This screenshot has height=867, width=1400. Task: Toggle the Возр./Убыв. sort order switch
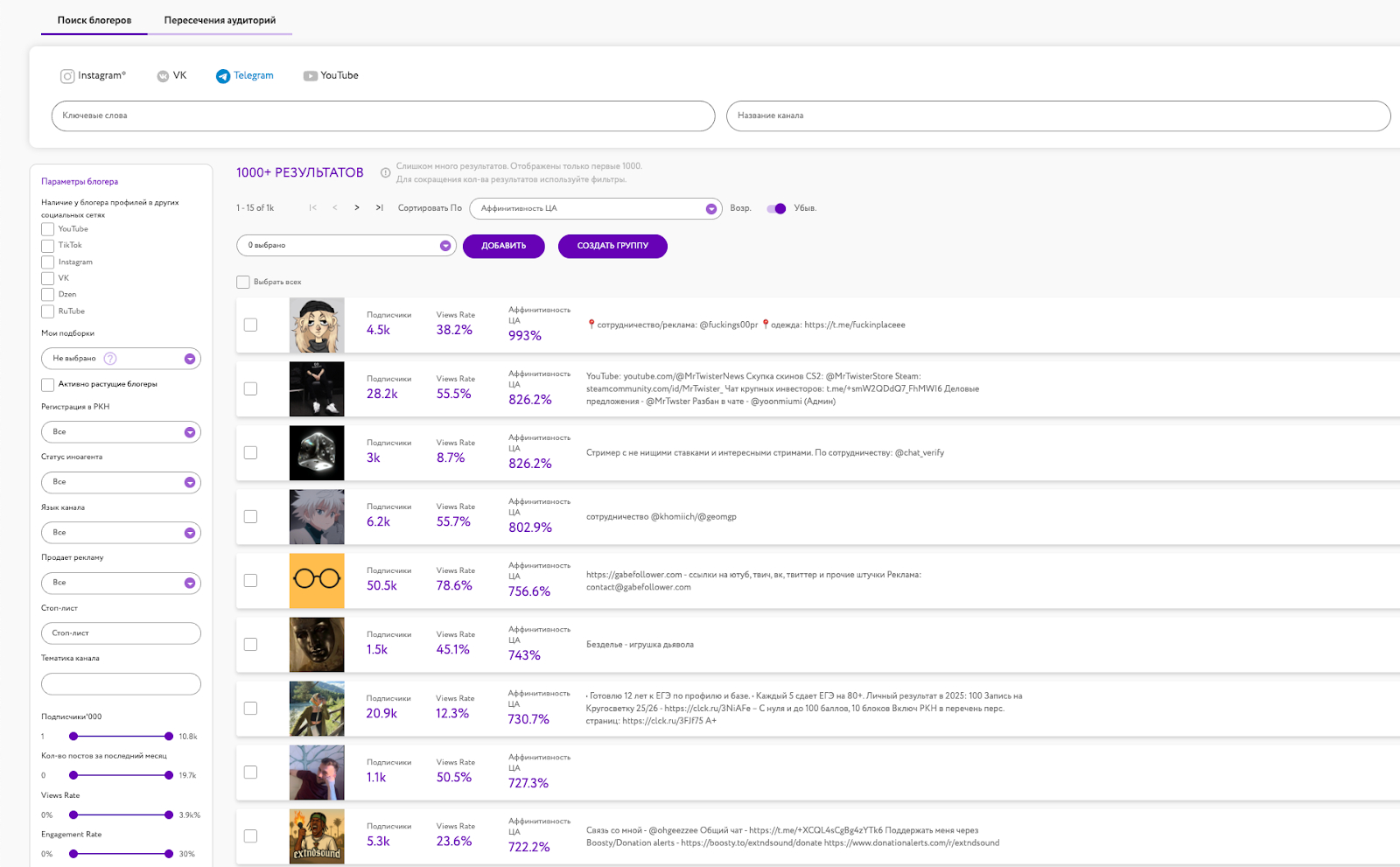click(776, 208)
